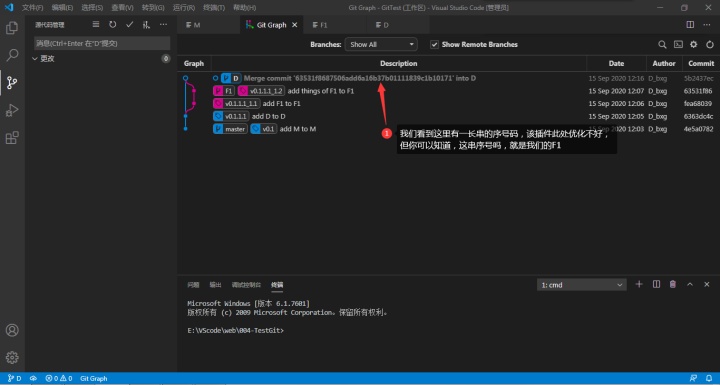Open the Manage gear in activity bar
The height and width of the screenshot is (385, 720).
pyautogui.click(x=12, y=357)
